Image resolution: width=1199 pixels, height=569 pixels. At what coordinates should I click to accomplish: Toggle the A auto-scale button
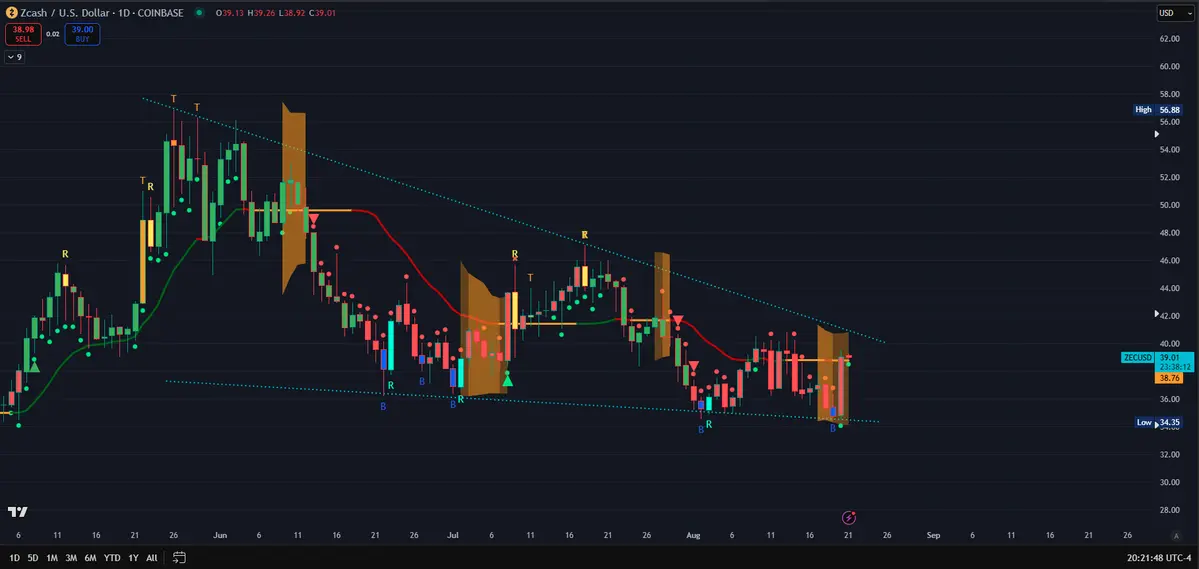tap(1176, 535)
